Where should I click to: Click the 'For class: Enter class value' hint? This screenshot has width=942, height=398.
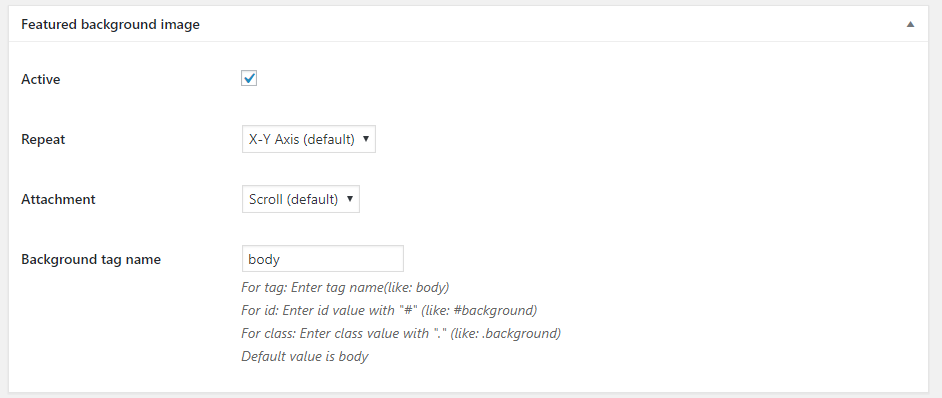(401, 333)
